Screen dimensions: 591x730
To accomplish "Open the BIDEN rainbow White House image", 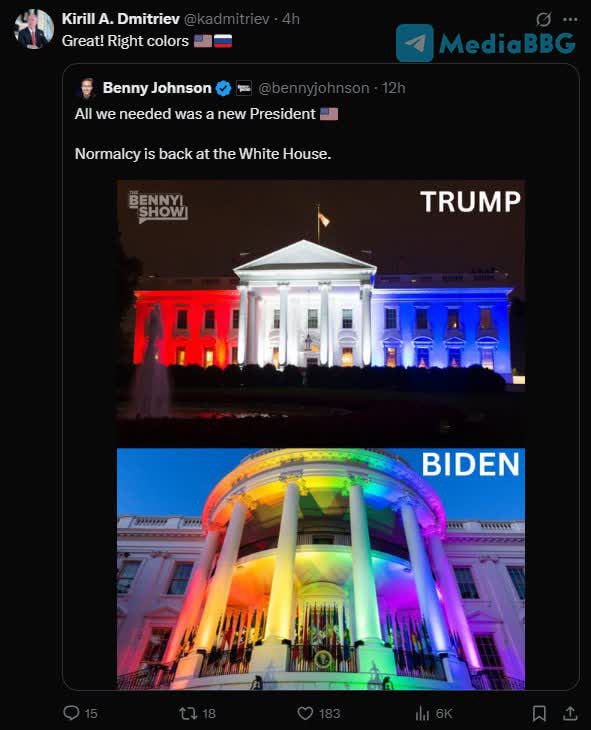I will [321, 568].
